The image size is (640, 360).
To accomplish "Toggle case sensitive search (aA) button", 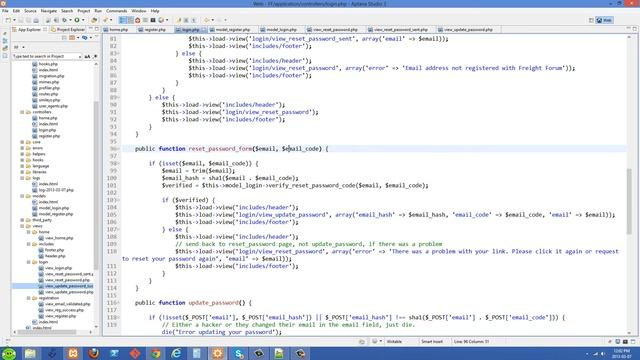I will tap(87, 56).
